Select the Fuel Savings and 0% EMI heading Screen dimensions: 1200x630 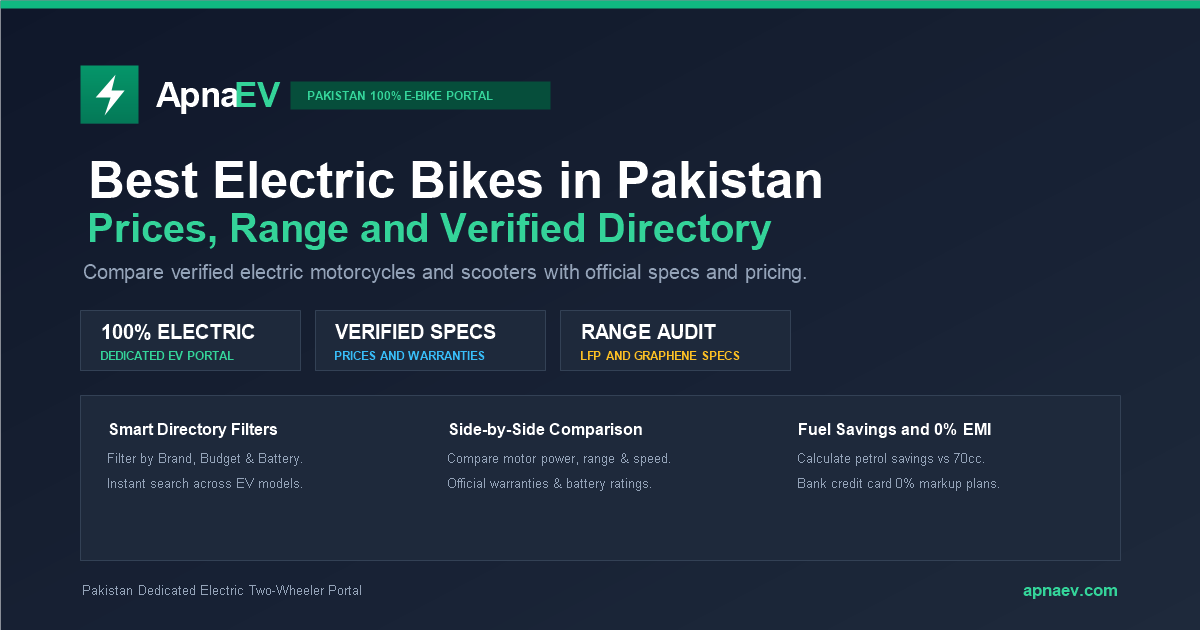pyautogui.click(x=894, y=430)
